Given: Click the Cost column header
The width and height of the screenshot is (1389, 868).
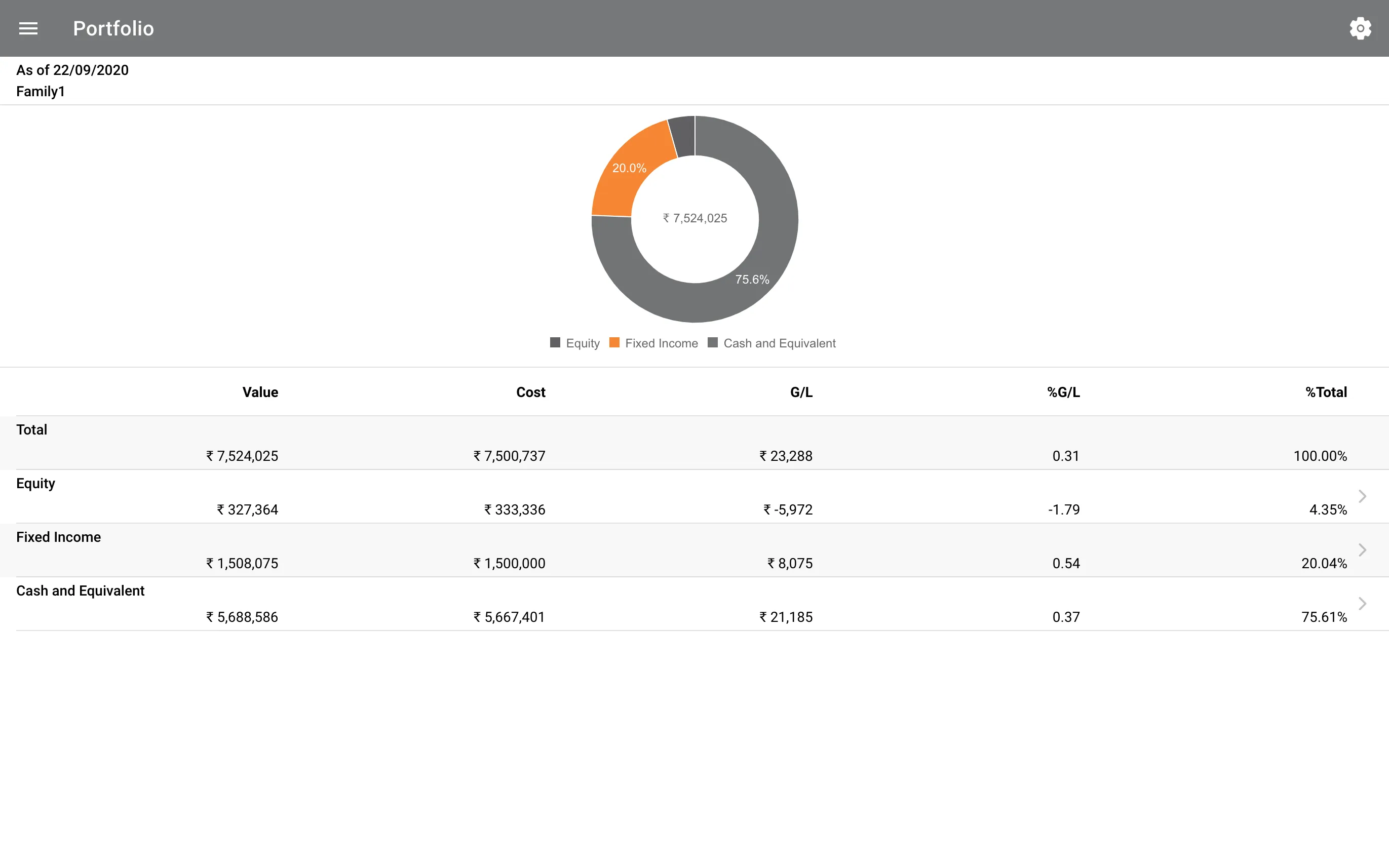Looking at the screenshot, I should [x=530, y=392].
